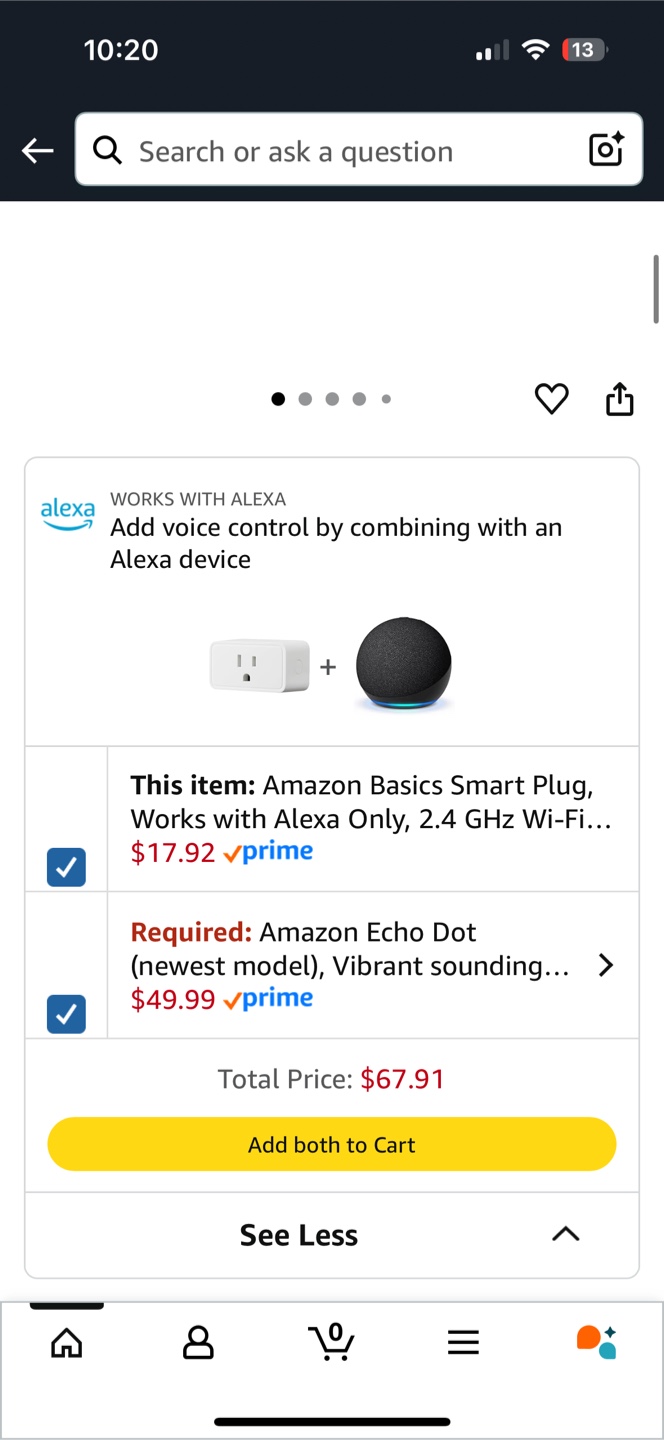
Task: Launch the Rufus AI assistant icon
Action: [x=596, y=1342]
